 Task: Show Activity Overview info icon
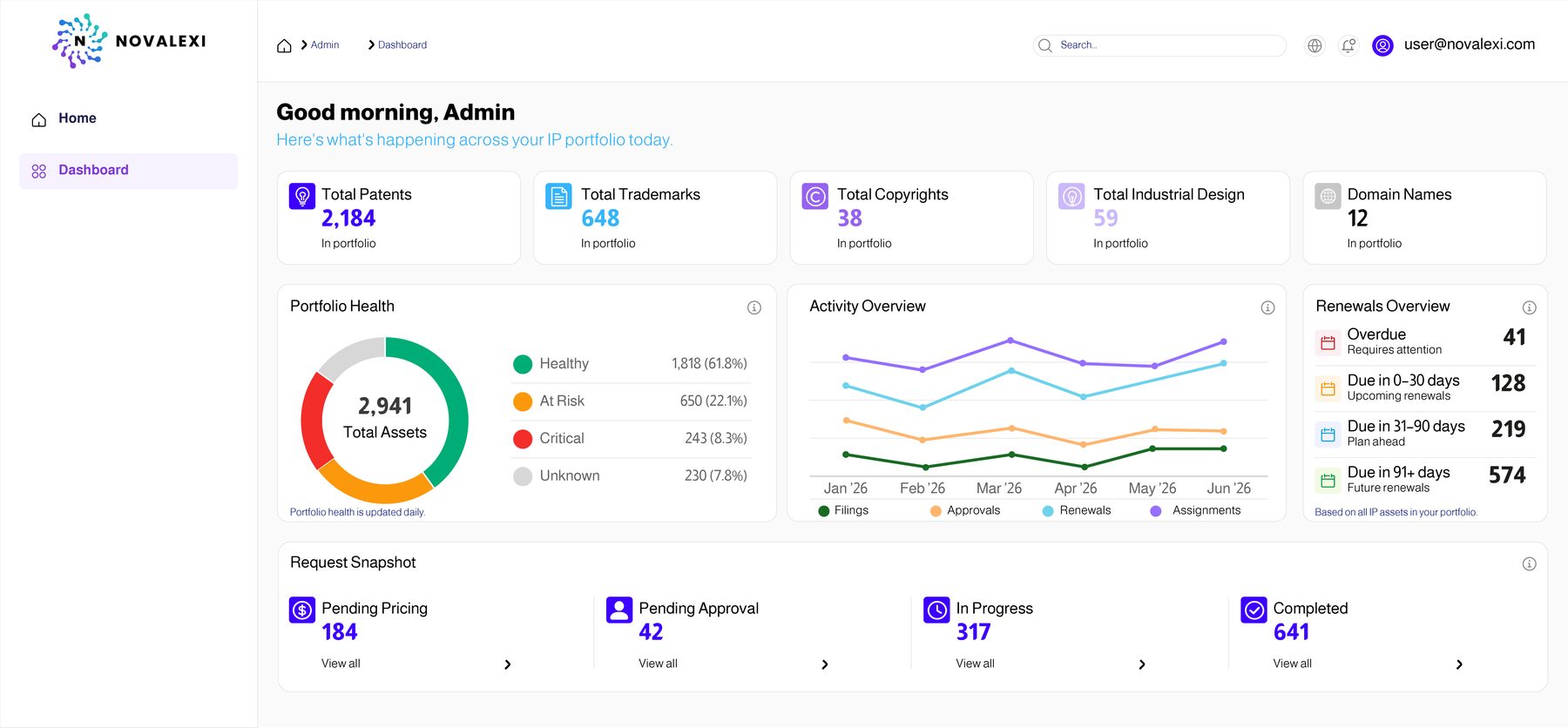pyautogui.click(x=1267, y=307)
